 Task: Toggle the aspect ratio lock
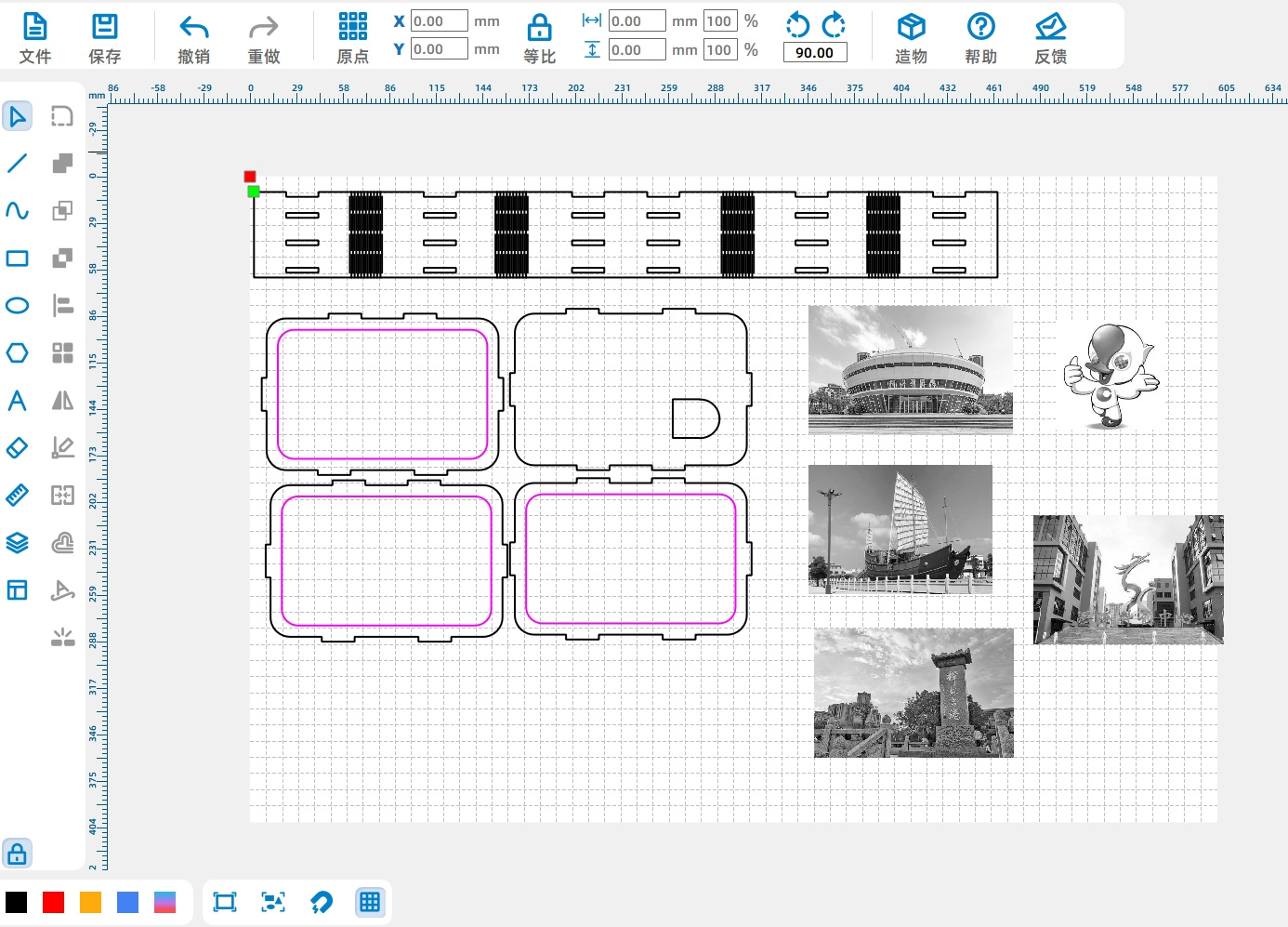[539, 38]
